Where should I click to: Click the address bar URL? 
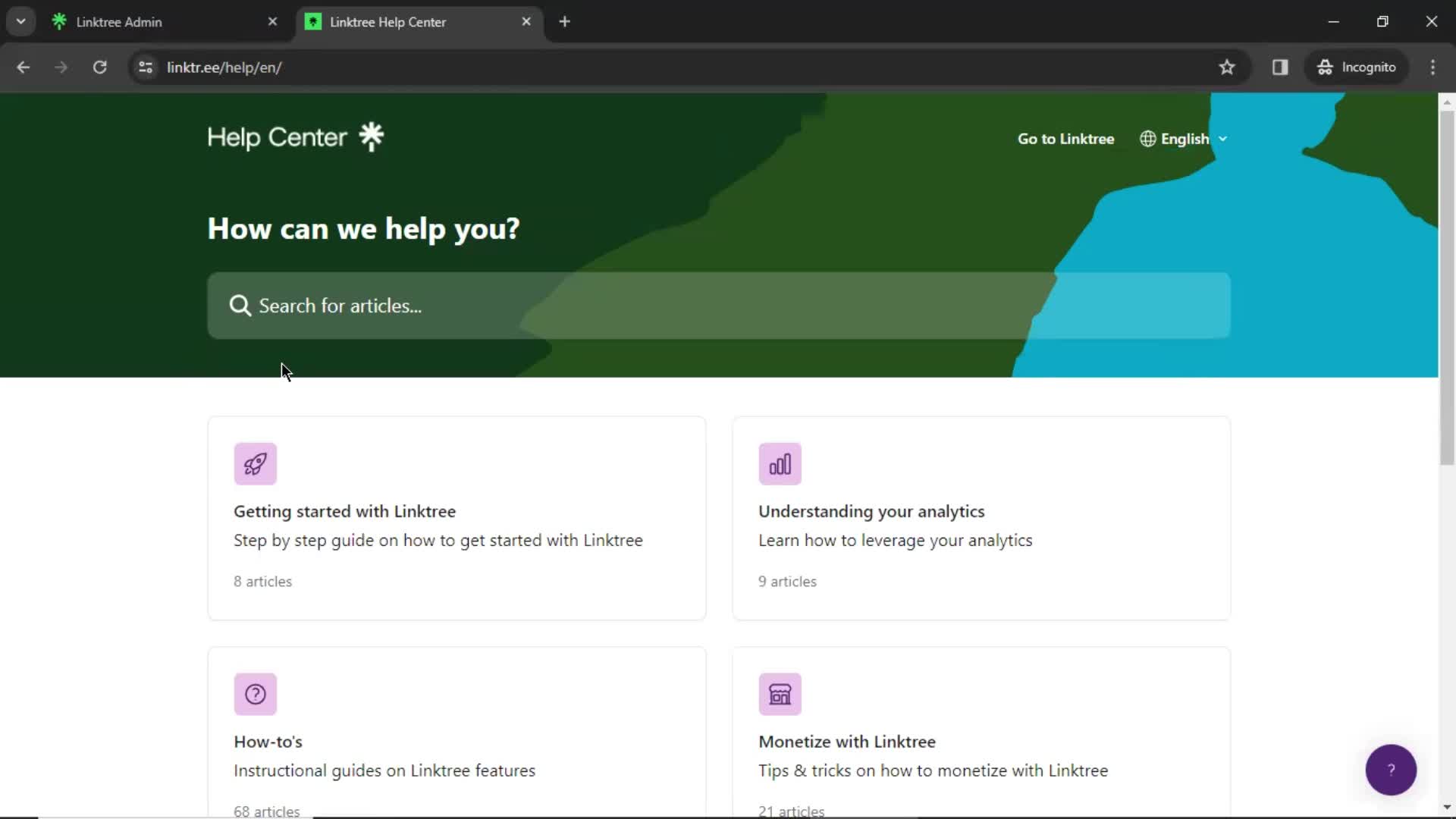coord(224,67)
